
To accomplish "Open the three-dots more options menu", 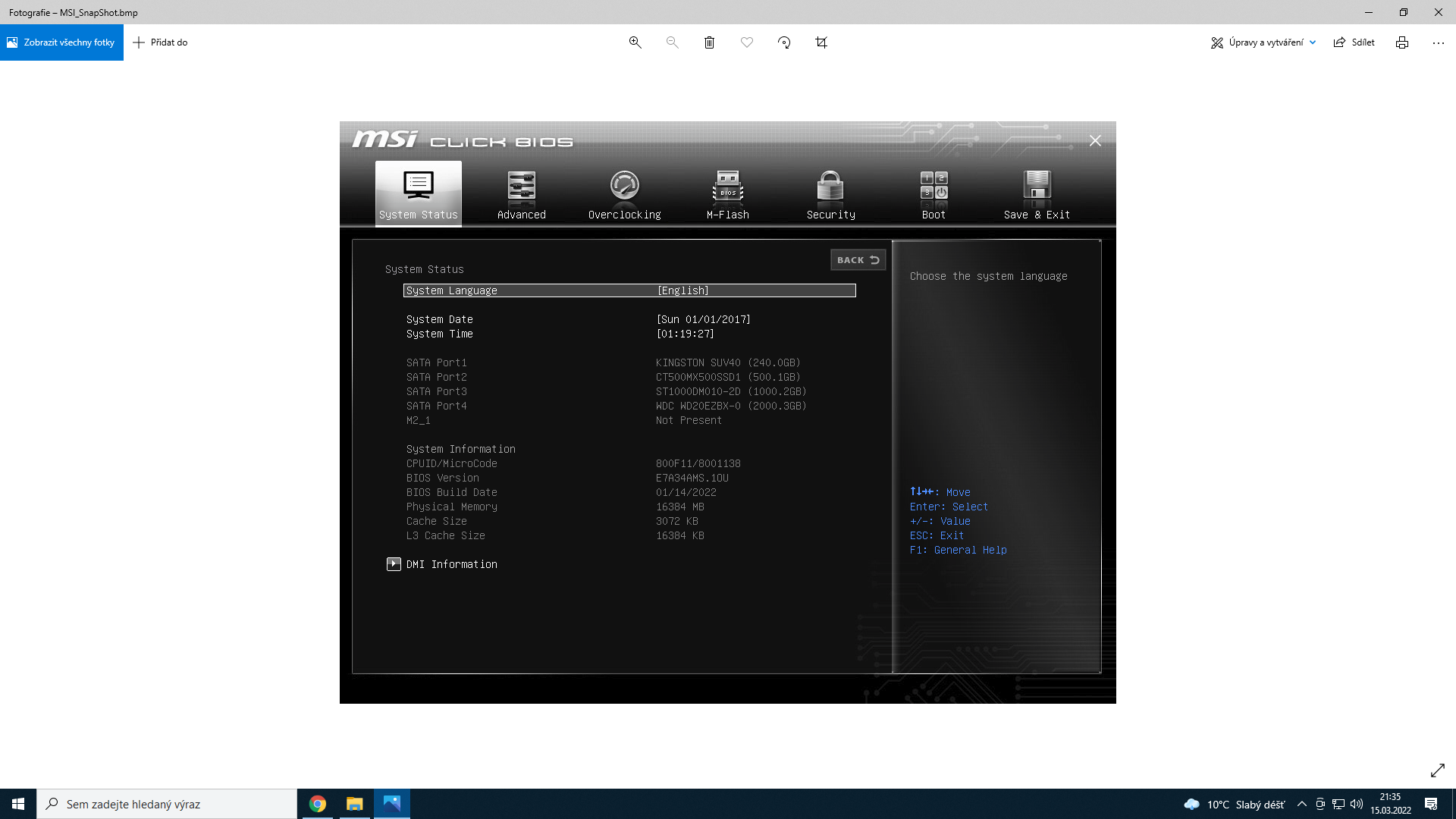I will pyautogui.click(x=1438, y=42).
